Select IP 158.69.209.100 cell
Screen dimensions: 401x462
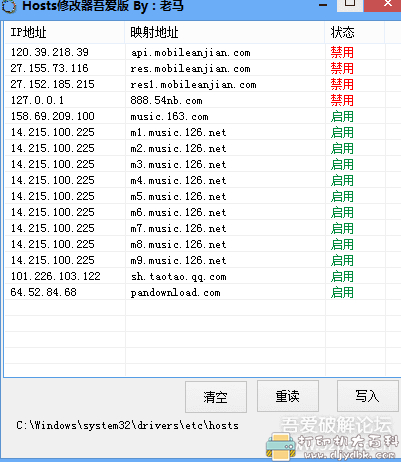coord(53,116)
